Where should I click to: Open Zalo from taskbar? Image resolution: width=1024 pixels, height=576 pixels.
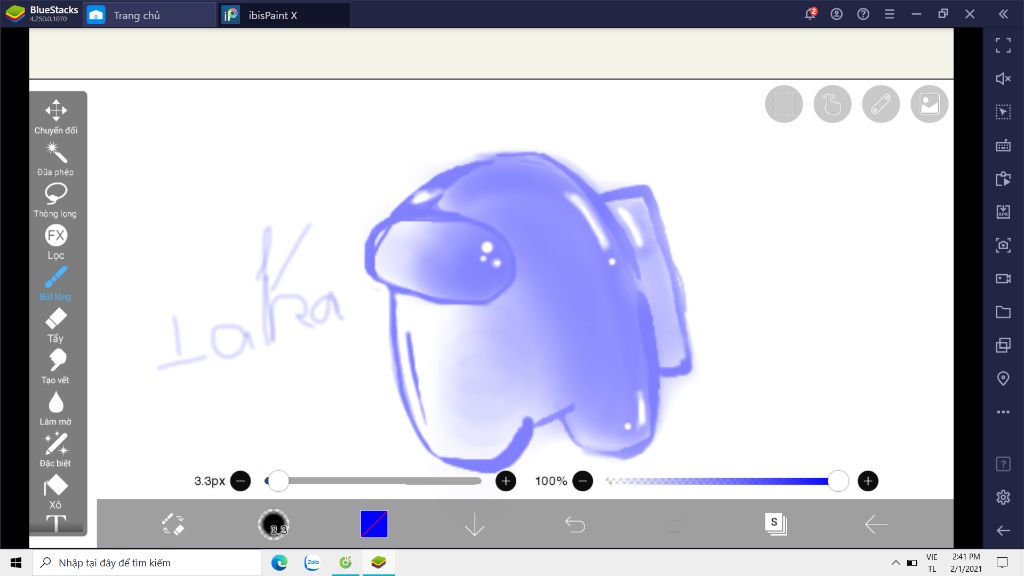(x=312, y=562)
